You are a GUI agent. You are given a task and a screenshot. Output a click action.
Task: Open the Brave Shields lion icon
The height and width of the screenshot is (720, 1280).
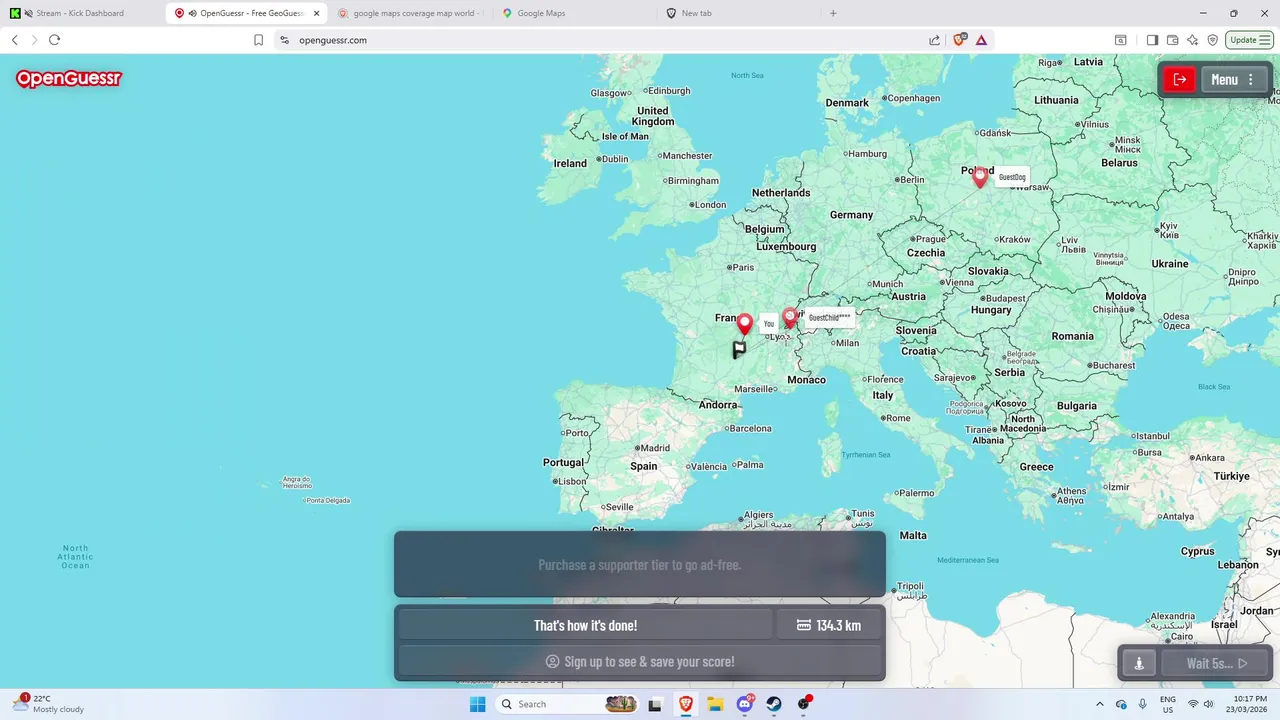click(x=959, y=40)
